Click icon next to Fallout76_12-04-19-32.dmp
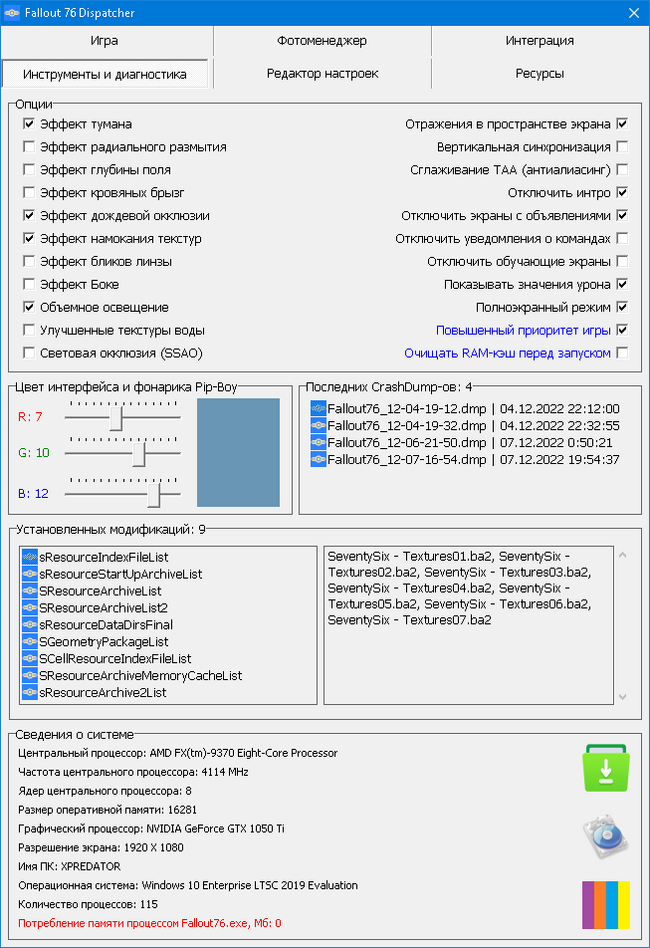The image size is (650, 948). pyautogui.click(x=318, y=425)
